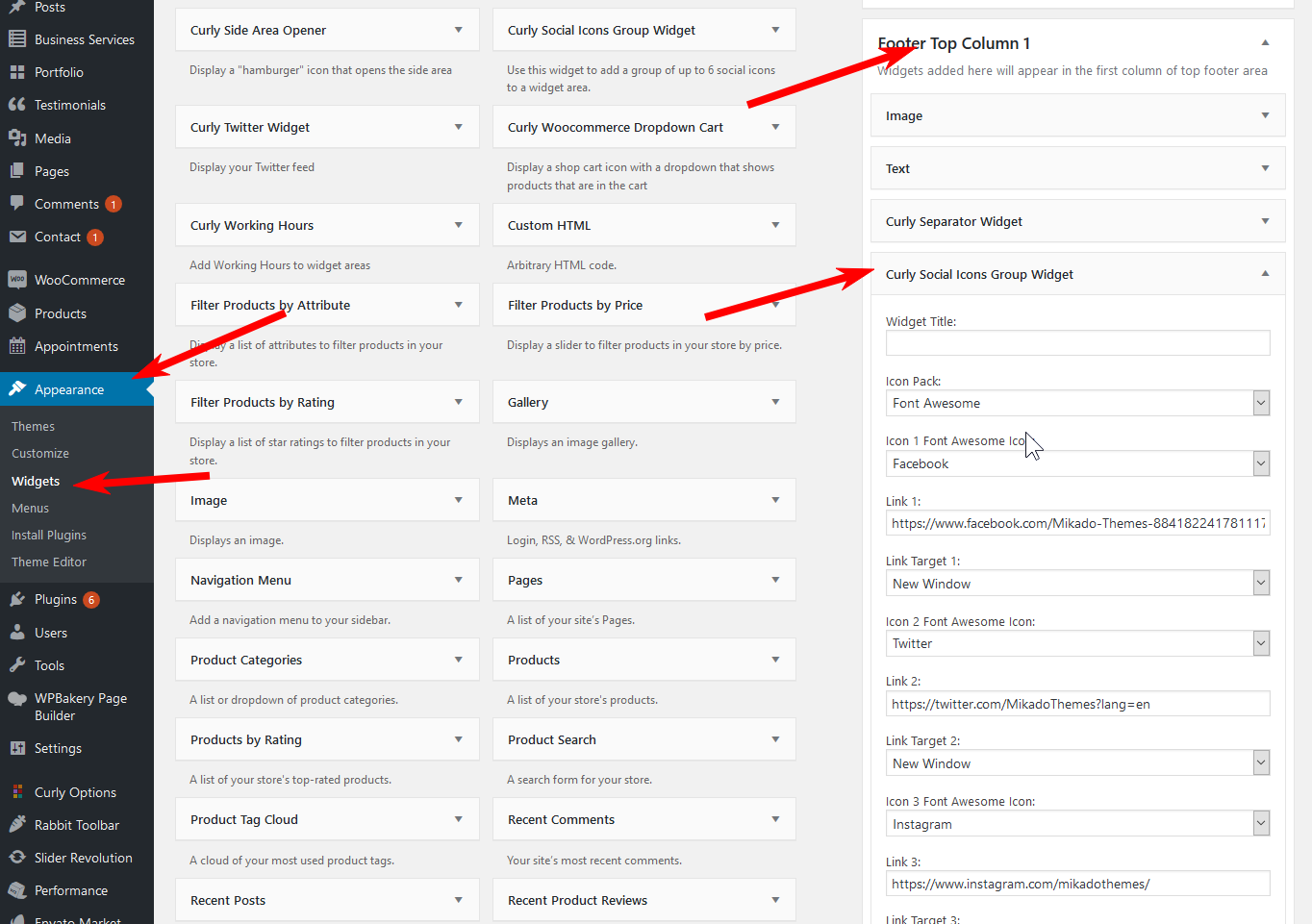Click the Slider Revolution refresh icon

tap(17, 858)
